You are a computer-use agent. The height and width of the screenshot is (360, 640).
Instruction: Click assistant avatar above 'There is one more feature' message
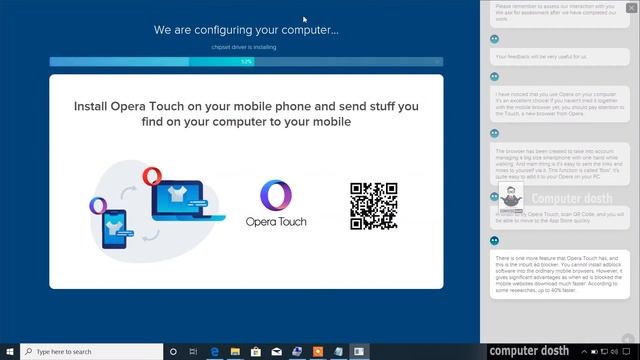pyautogui.click(x=494, y=240)
